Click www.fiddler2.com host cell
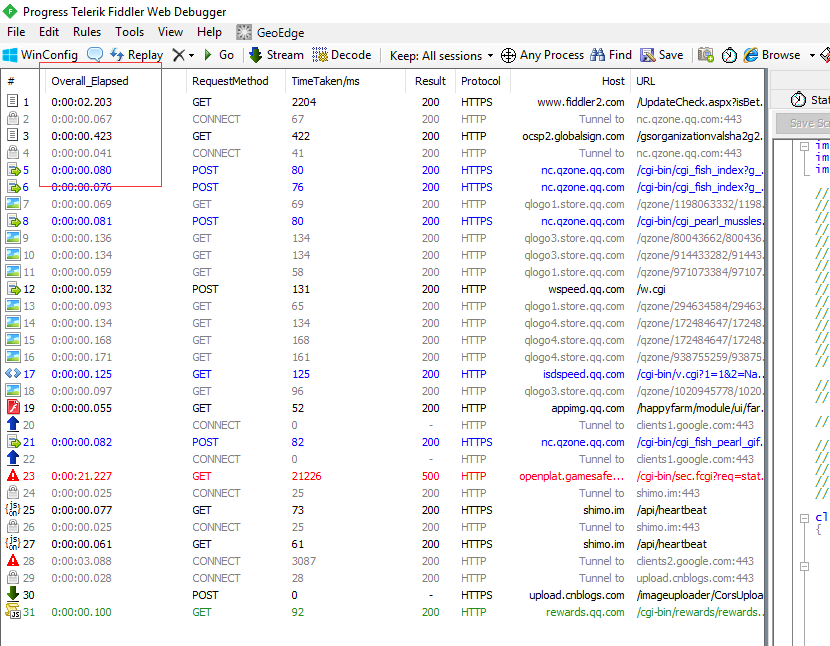Screen dimensions: 830x646 coord(581,102)
